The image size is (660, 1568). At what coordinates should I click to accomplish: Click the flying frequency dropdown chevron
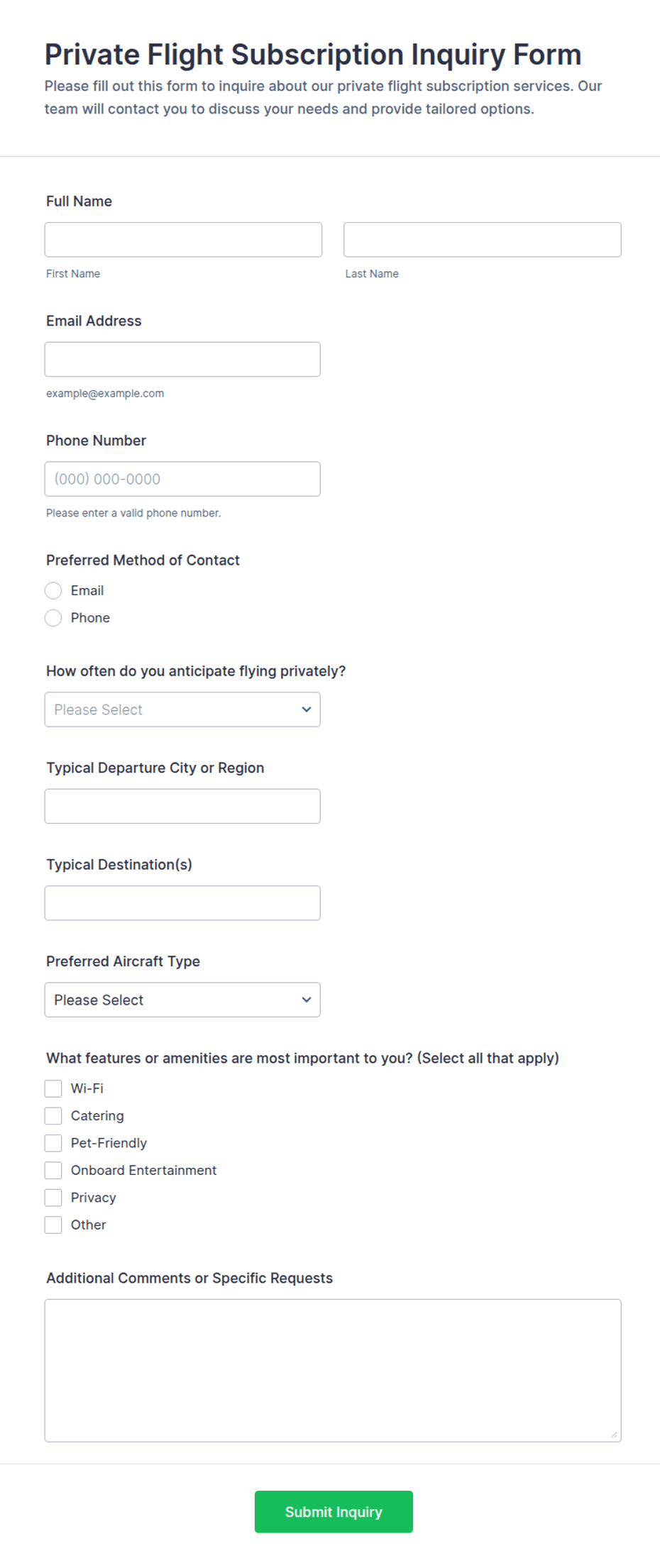tap(307, 710)
